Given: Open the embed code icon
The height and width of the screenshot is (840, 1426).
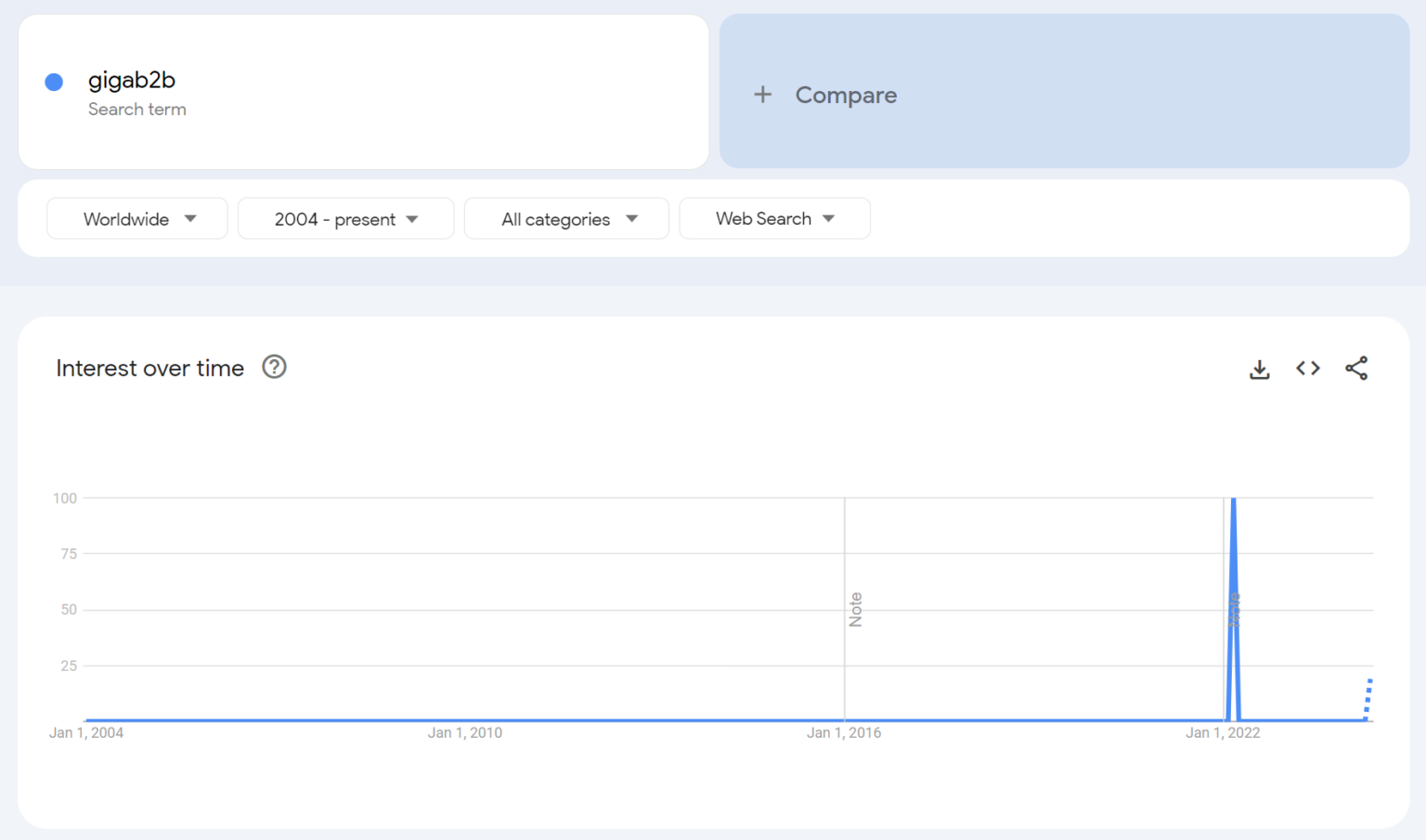Looking at the screenshot, I should [1307, 368].
